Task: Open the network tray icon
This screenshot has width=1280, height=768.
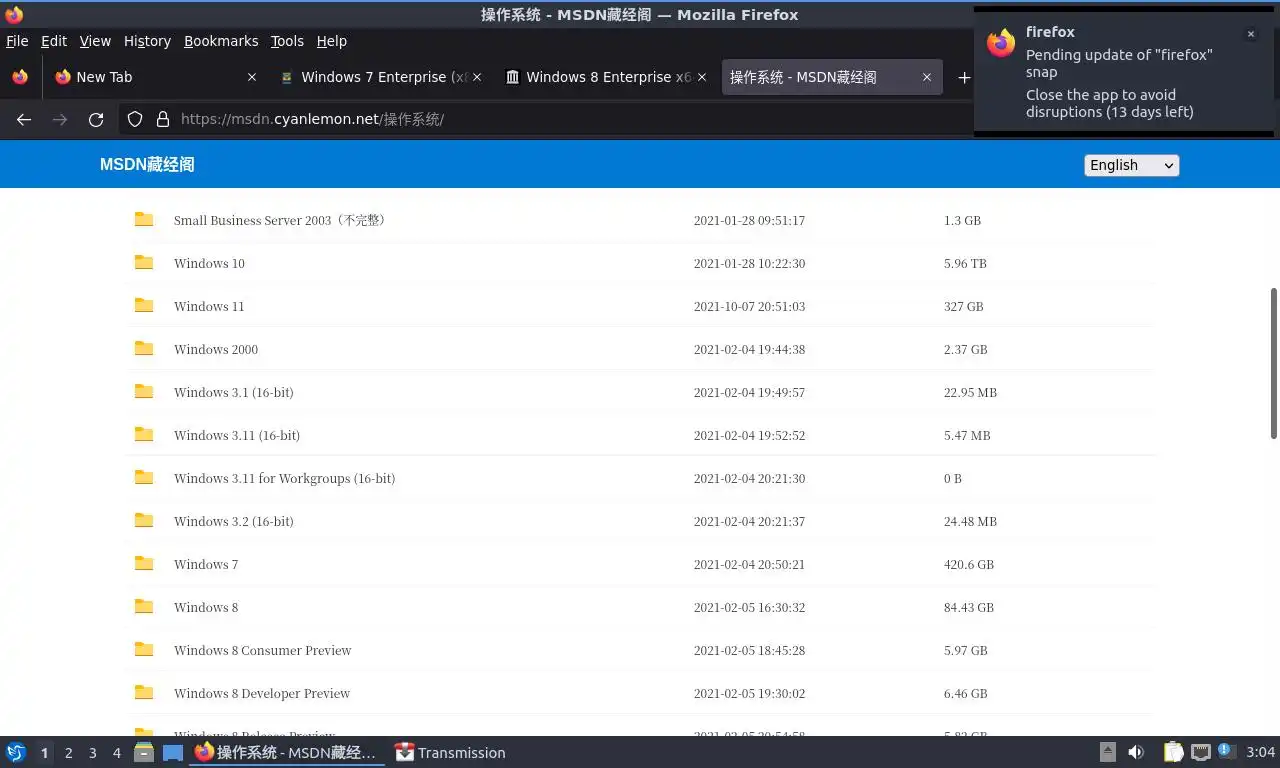Action: tap(1200, 752)
